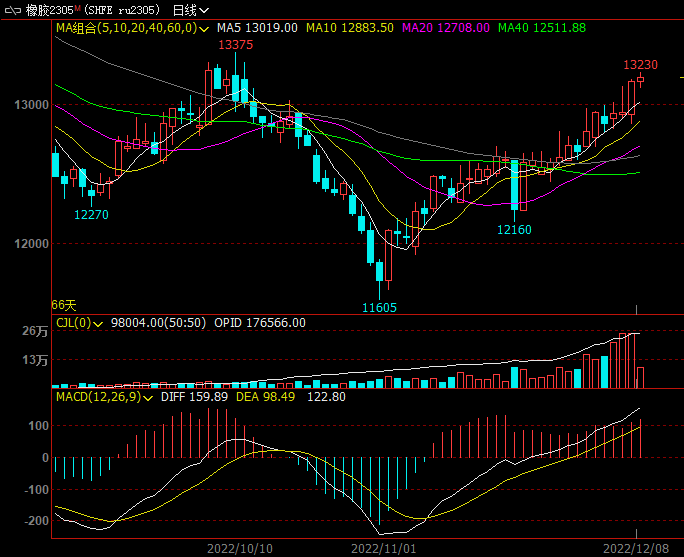684x557 pixels.
Task: Click the 13375 high price label
Action: coord(236,45)
